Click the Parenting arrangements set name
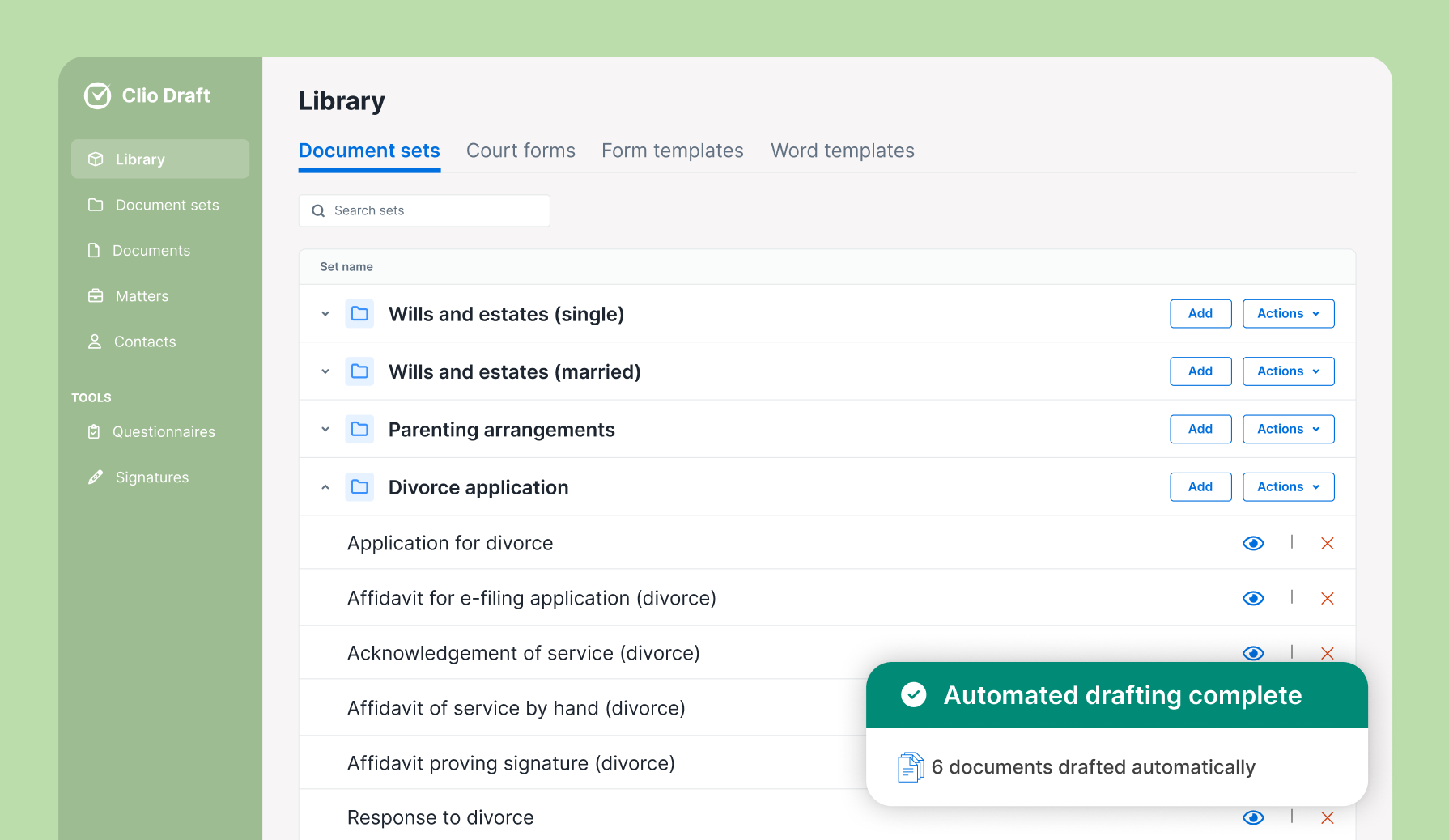The height and width of the screenshot is (840, 1449). point(502,430)
